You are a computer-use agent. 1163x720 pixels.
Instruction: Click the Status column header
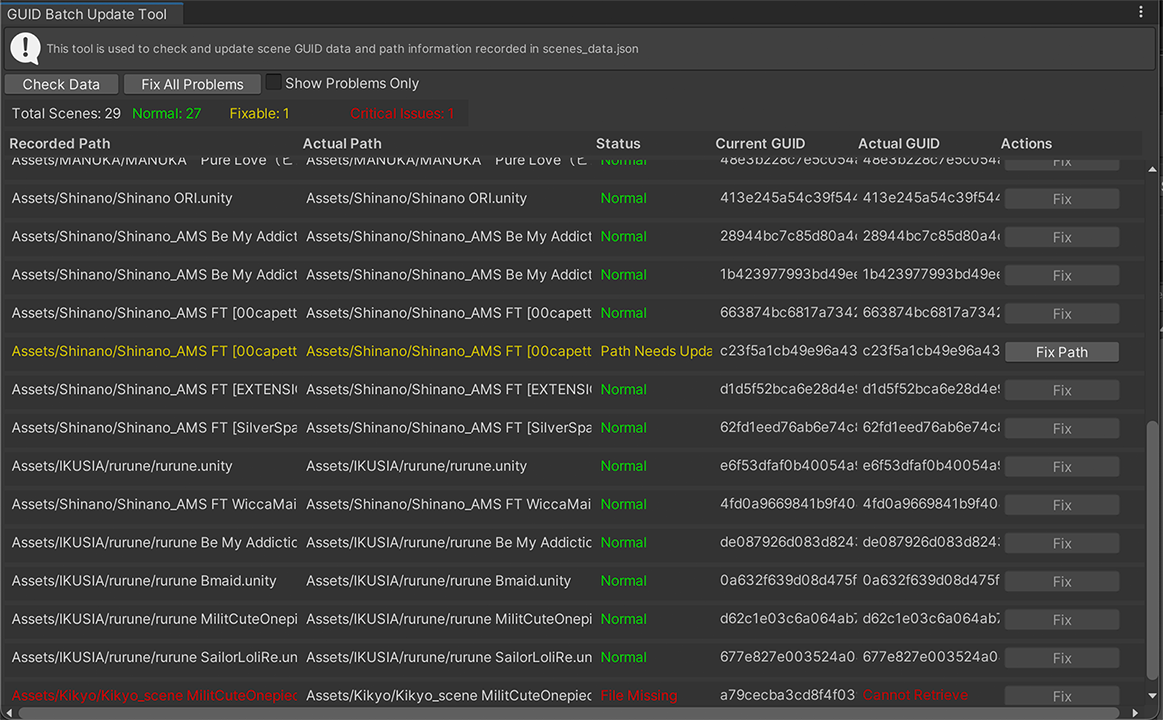[x=618, y=143]
